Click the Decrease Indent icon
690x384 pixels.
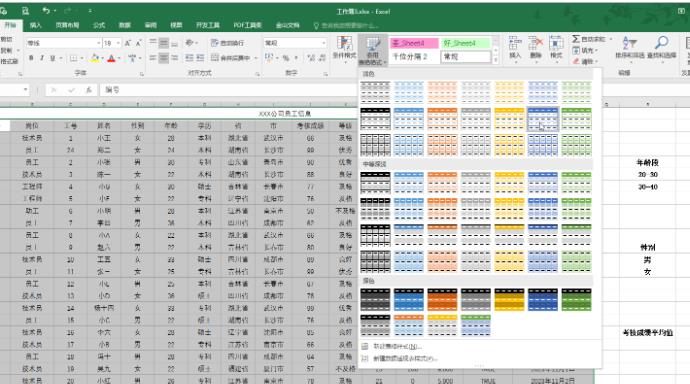point(189,58)
